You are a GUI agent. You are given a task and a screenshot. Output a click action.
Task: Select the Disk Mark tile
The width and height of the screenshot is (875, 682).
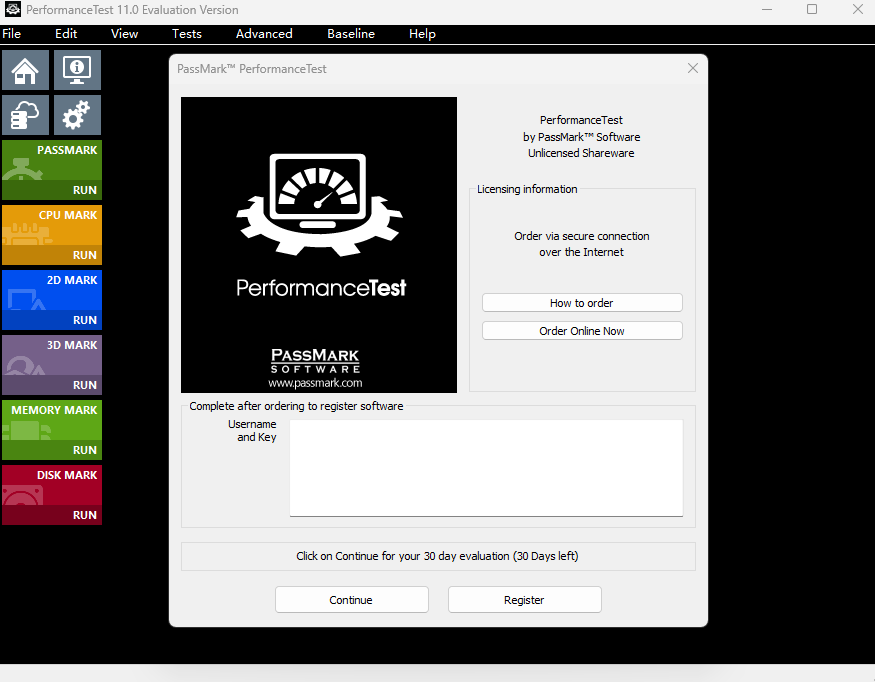pos(52,495)
